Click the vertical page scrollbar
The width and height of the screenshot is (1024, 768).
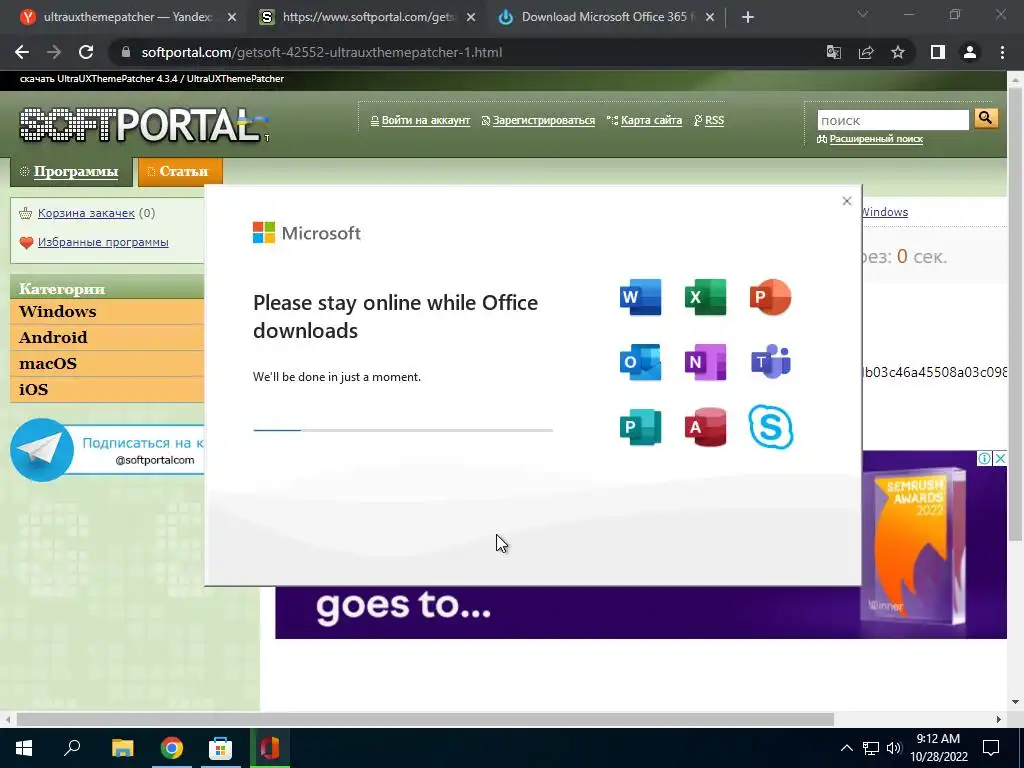pyautogui.click(x=1015, y=313)
